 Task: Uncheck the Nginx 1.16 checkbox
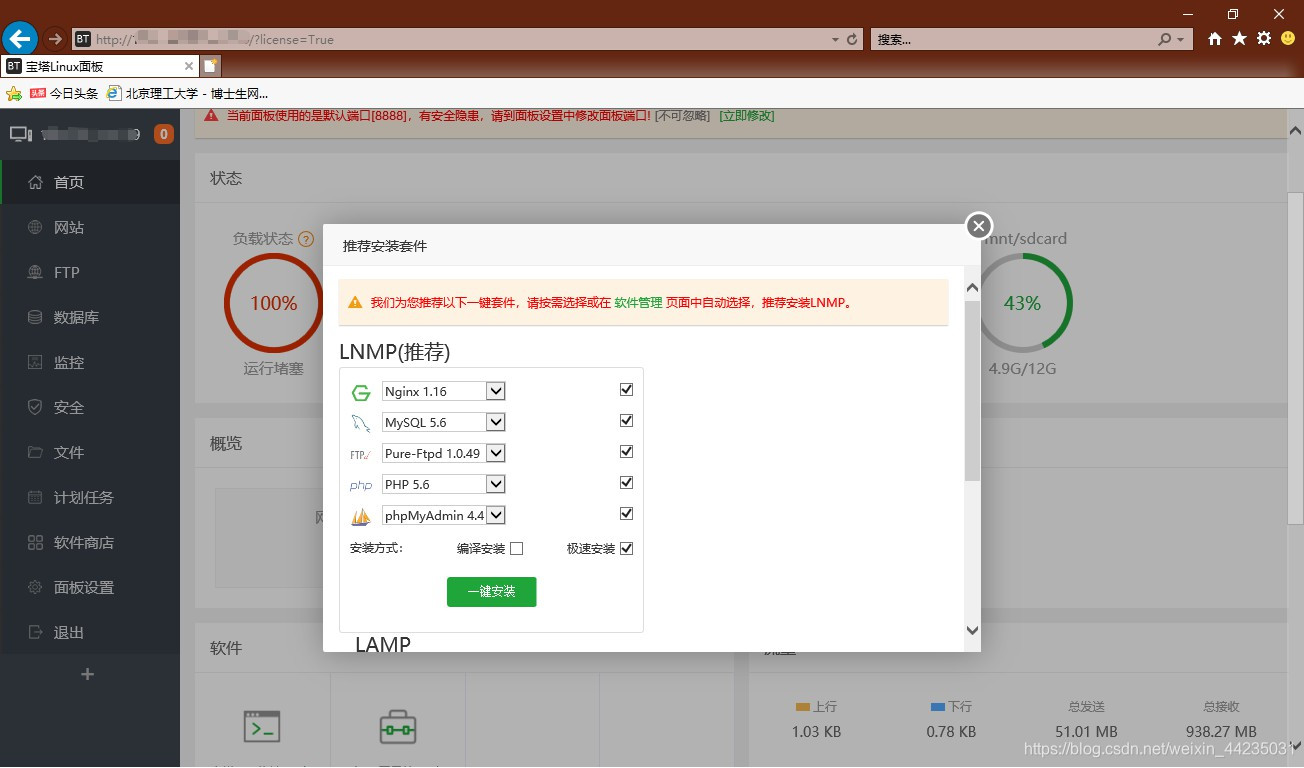click(x=627, y=390)
